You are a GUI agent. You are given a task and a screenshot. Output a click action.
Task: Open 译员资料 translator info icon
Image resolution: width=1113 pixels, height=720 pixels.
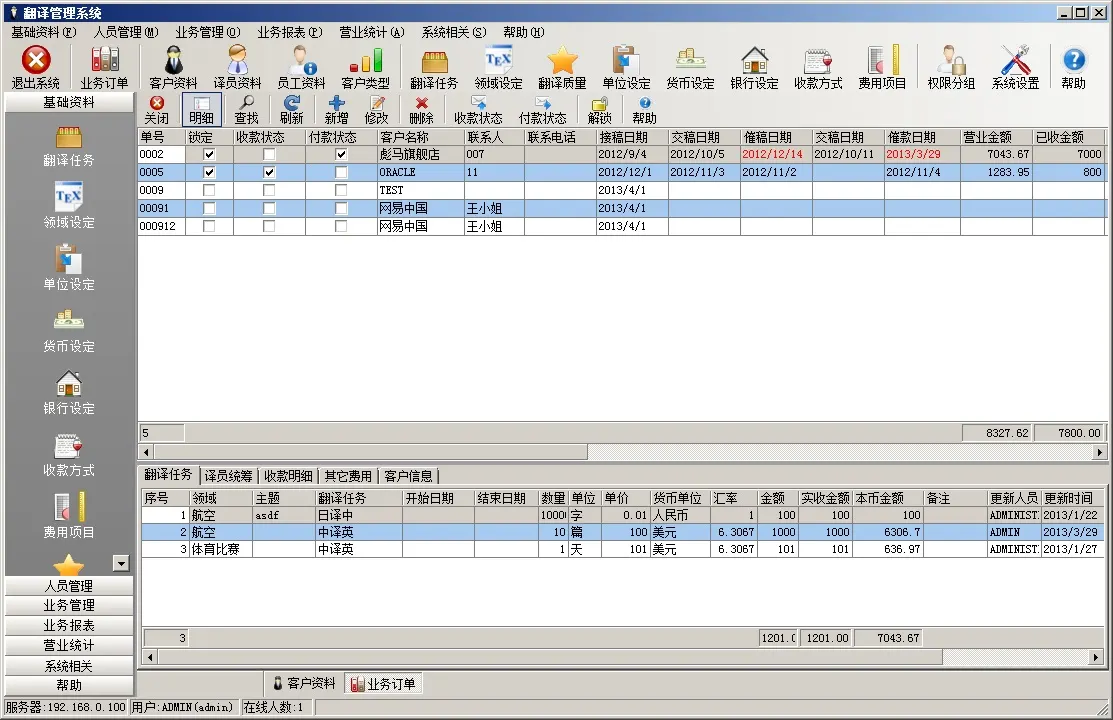[238, 60]
